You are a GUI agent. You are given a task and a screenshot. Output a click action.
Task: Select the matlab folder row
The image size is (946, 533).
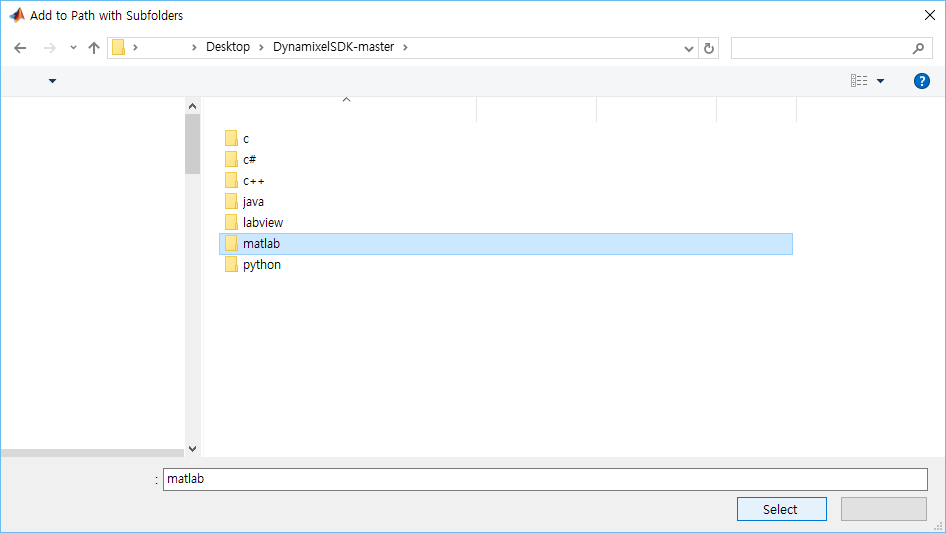(x=506, y=244)
